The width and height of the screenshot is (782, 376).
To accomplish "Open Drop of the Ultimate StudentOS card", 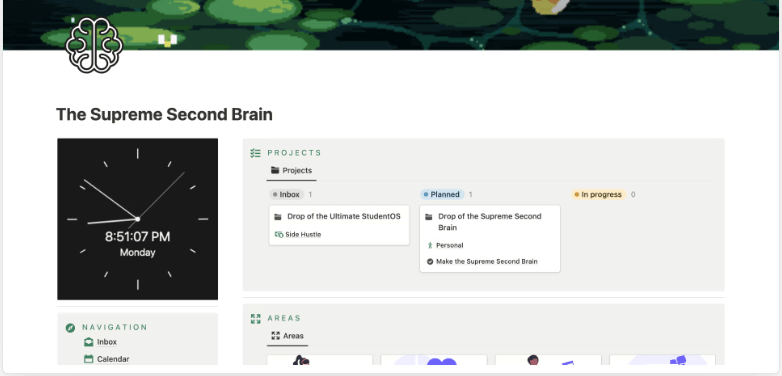I will 339,225.
